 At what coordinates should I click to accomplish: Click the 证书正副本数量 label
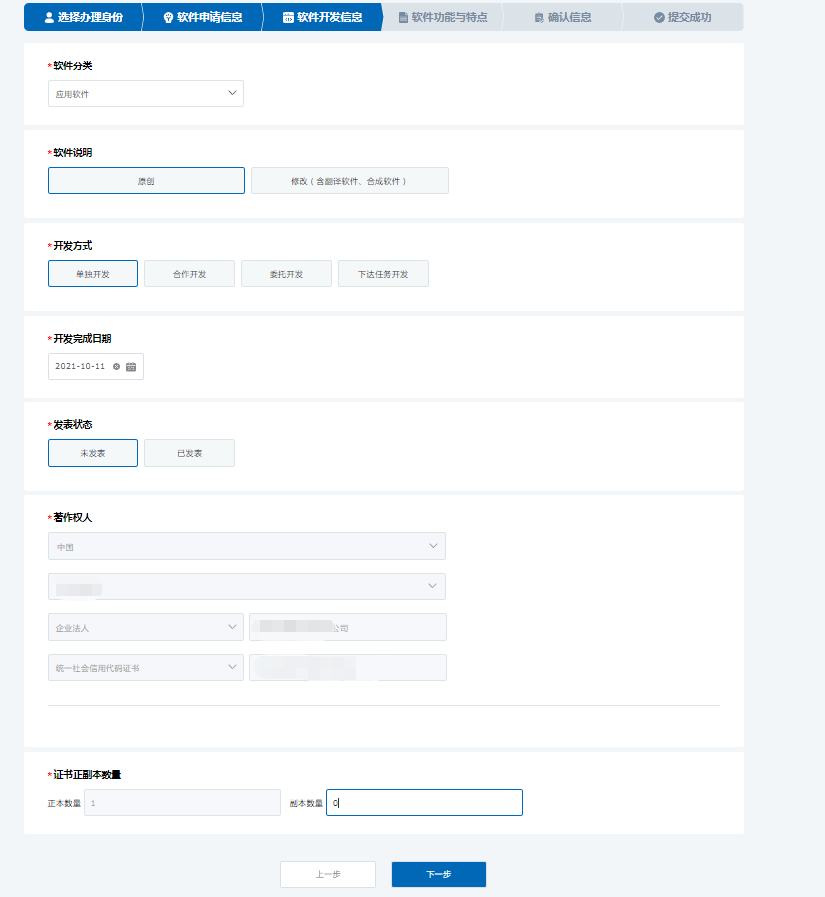tap(87, 775)
